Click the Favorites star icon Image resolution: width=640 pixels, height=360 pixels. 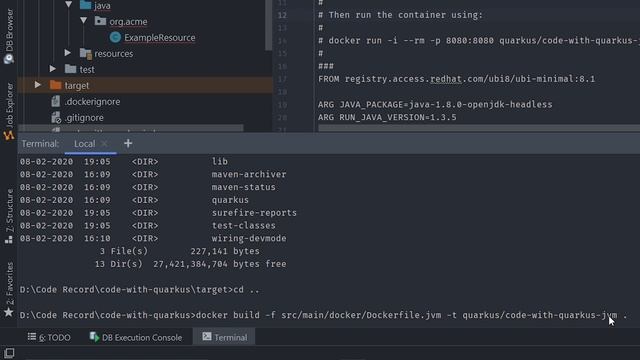click(x=9, y=313)
